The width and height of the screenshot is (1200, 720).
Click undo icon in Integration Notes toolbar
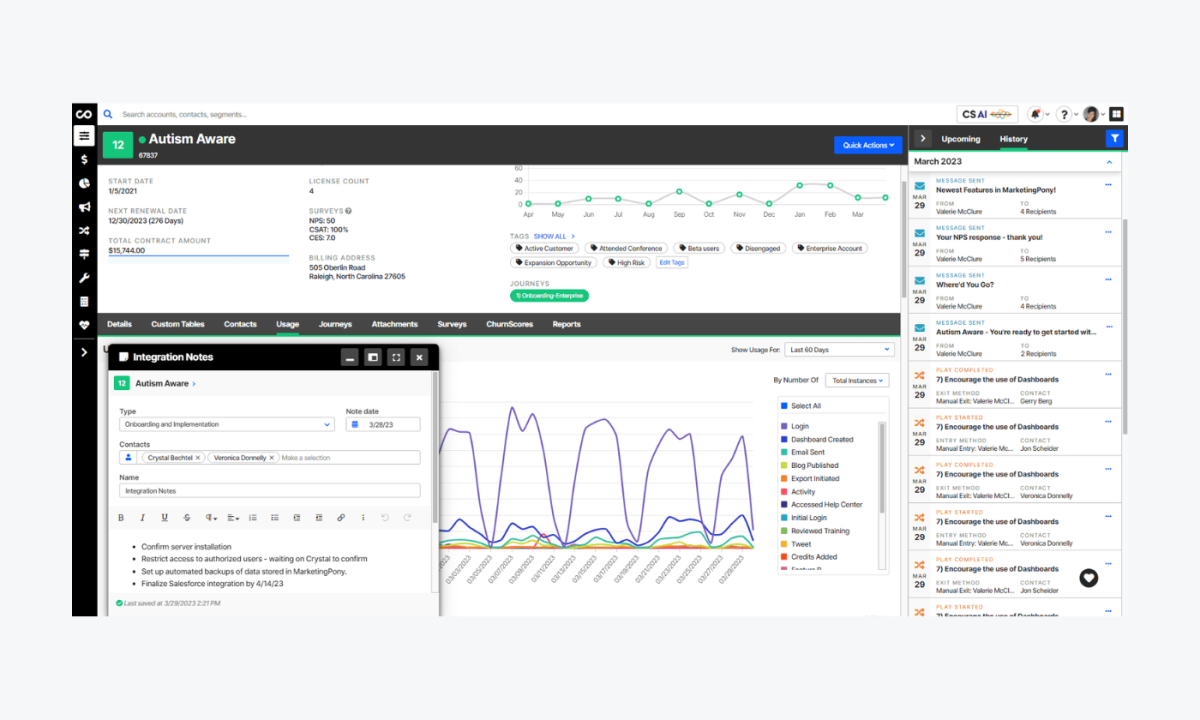coord(386,517)
